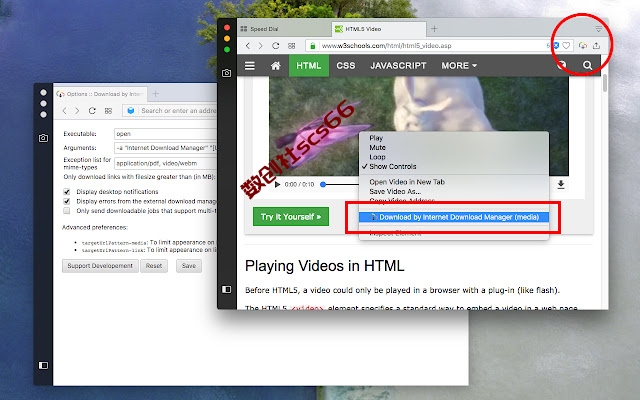Open Speed Dial grid icon in front toolbar
The width and height of the screenshot is (640, 400).
pos(291,46)
